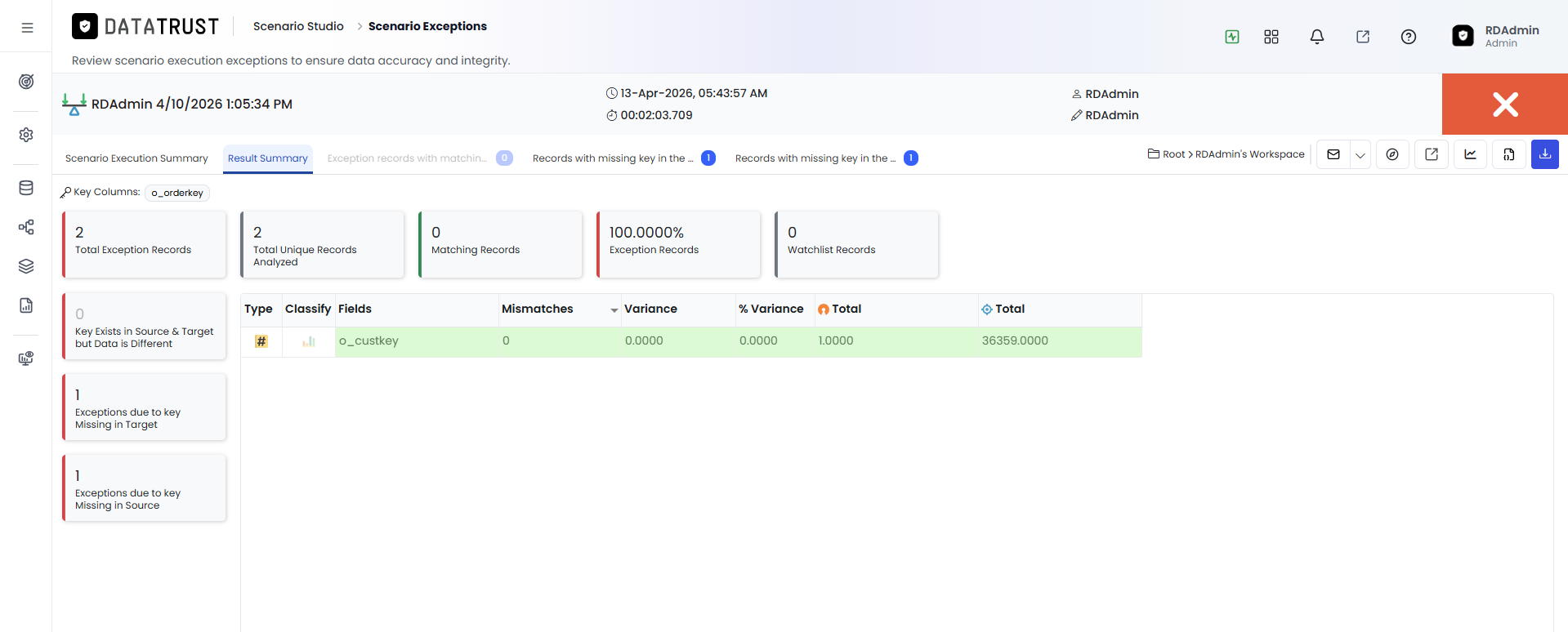
Task: Select the Result Summary tab
Action: tap(268, 158)
